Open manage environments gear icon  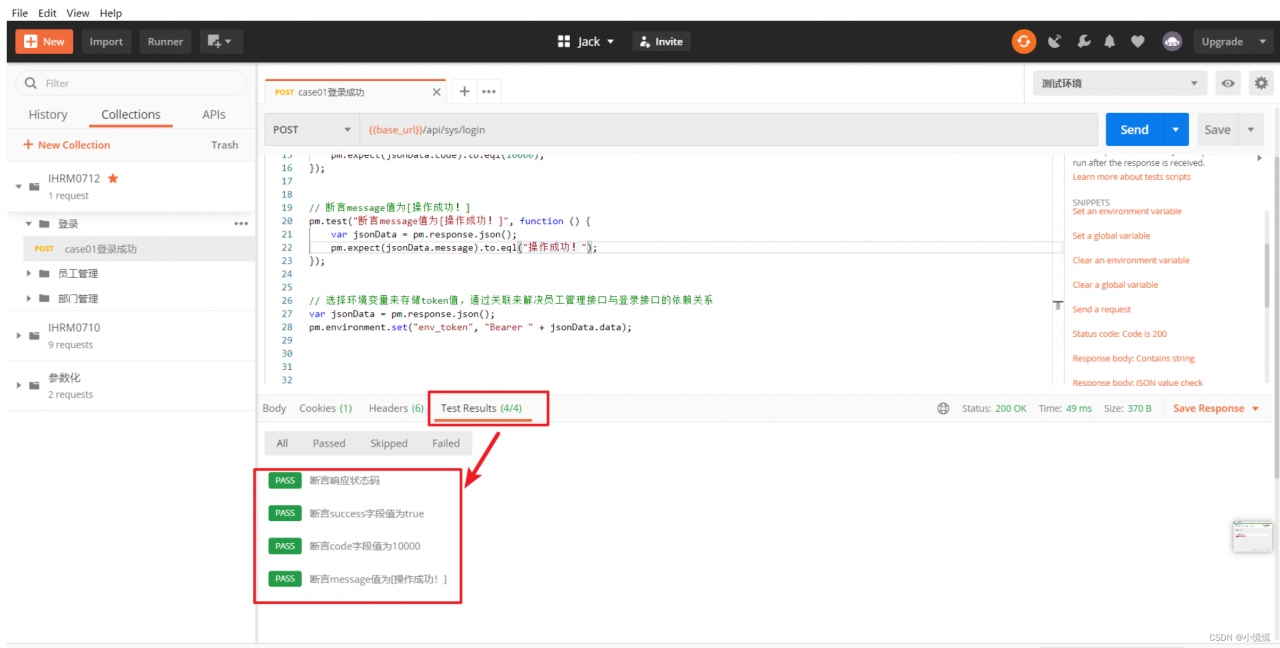1261,83
